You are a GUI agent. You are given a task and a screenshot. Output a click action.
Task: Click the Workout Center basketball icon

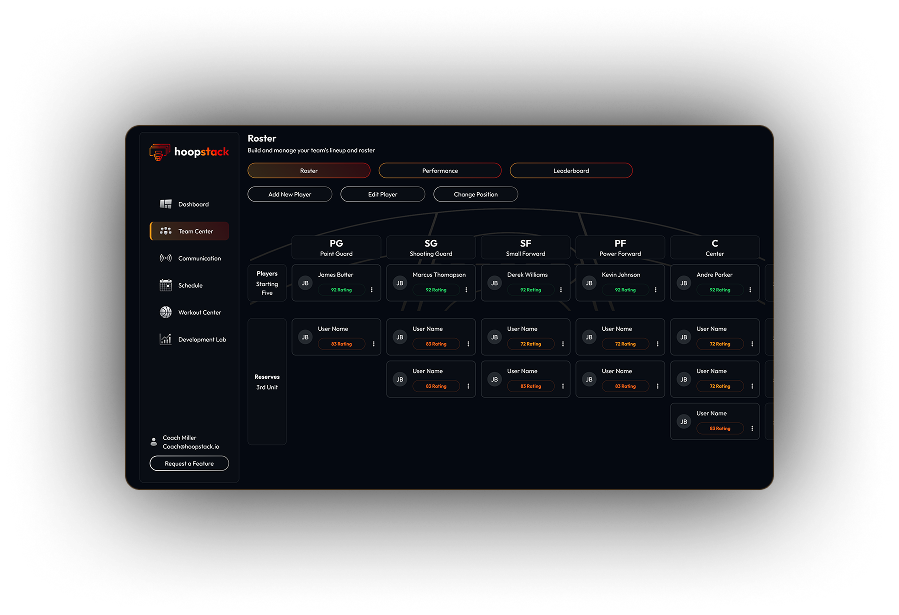[x=166, y=312]
